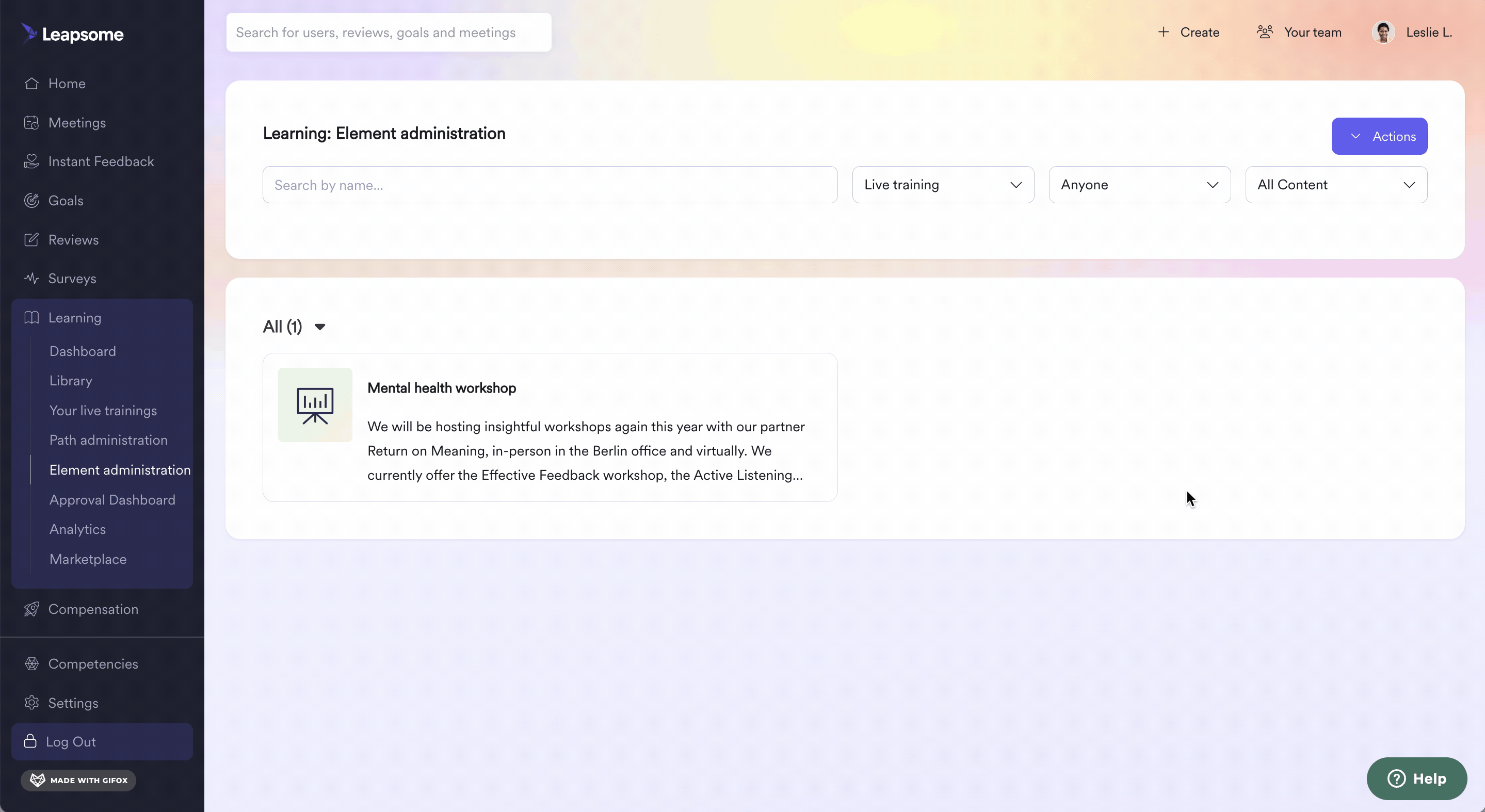The image size is (1485, 812).
Task: Open the Live training type dropdown
Action: pyautogui.click(x=943, y=185)
